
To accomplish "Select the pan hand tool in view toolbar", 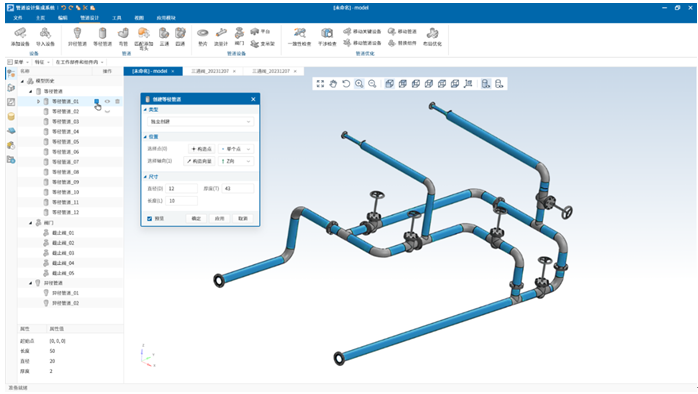I will click(333, 84).
